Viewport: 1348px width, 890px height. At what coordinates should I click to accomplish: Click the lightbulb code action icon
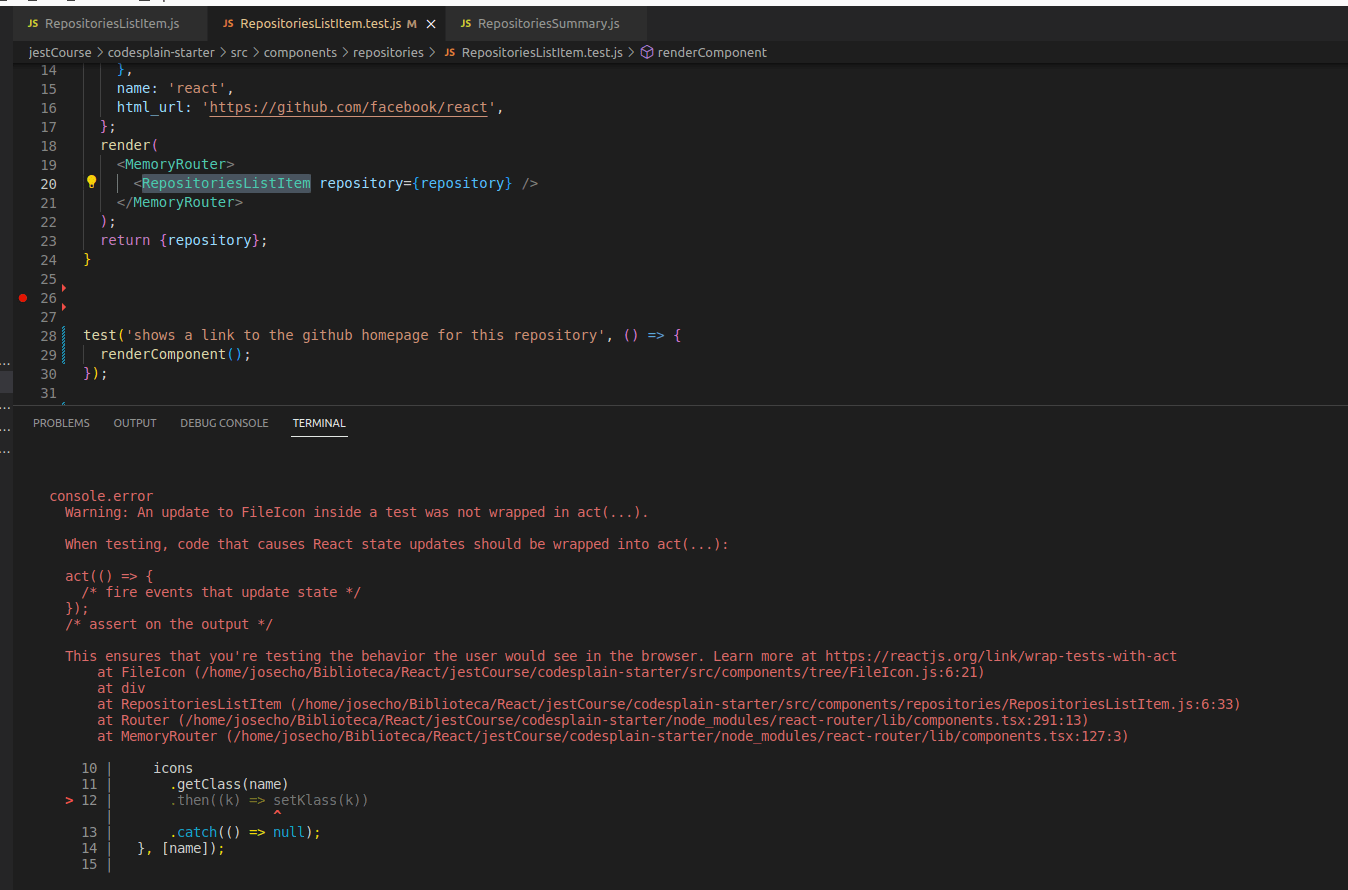pyautogui.click(x=91, y=183)
